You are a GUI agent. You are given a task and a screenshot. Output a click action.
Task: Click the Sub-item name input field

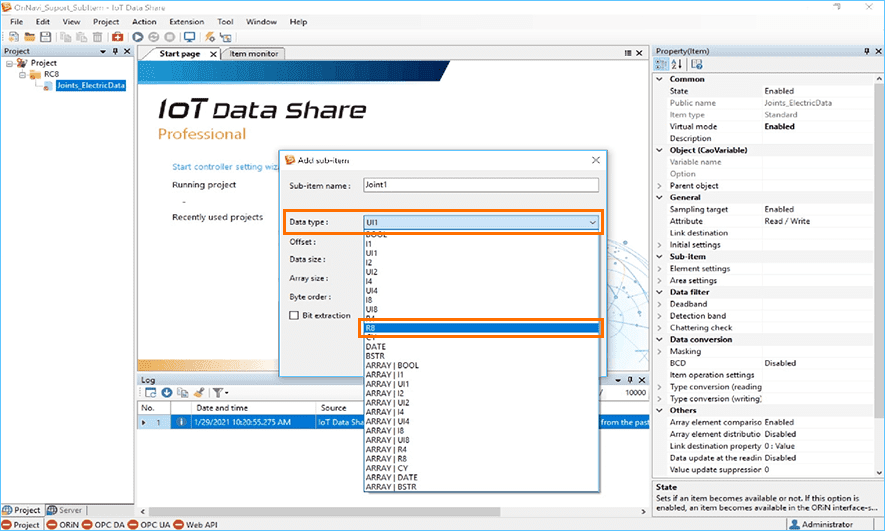(481, 185)
